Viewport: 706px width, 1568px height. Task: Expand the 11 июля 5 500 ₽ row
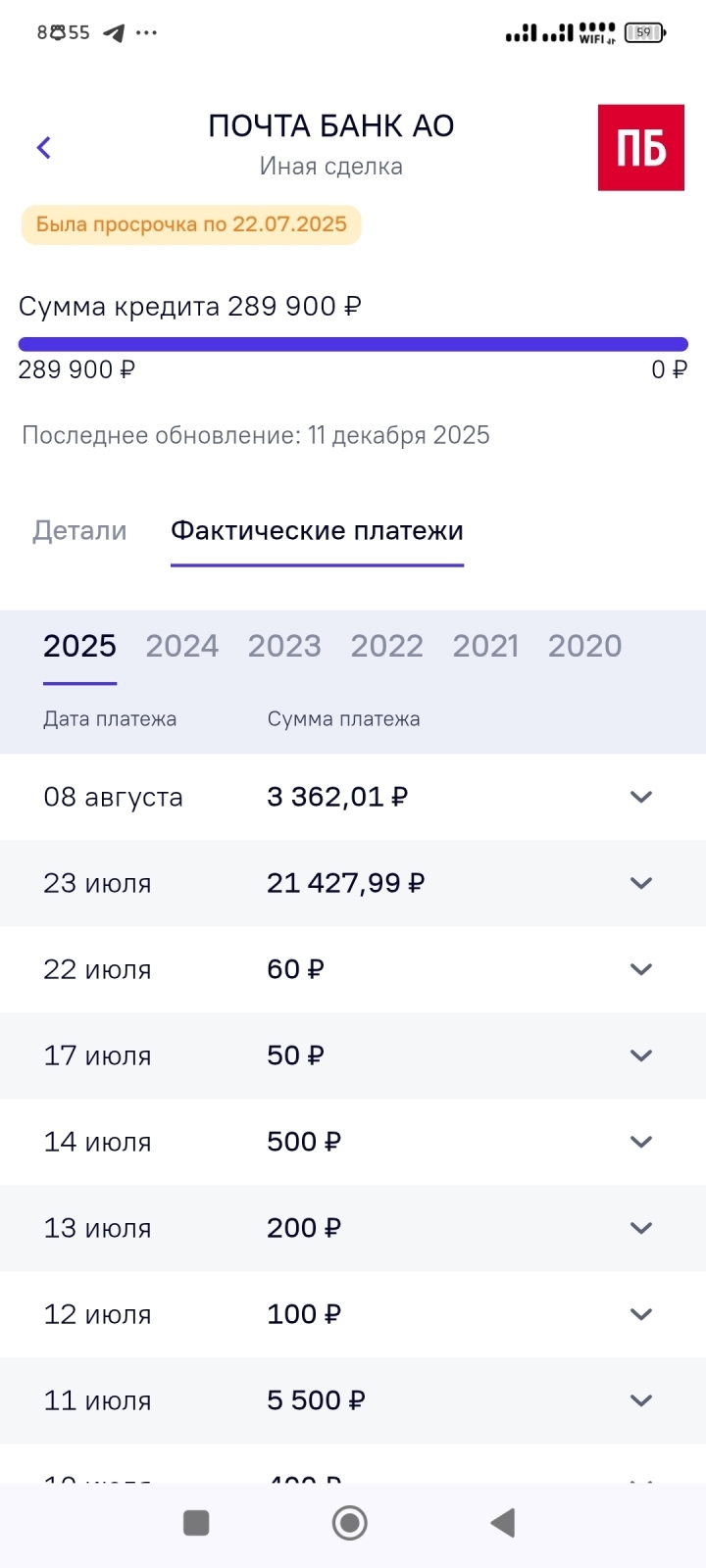pos(640,1400)
